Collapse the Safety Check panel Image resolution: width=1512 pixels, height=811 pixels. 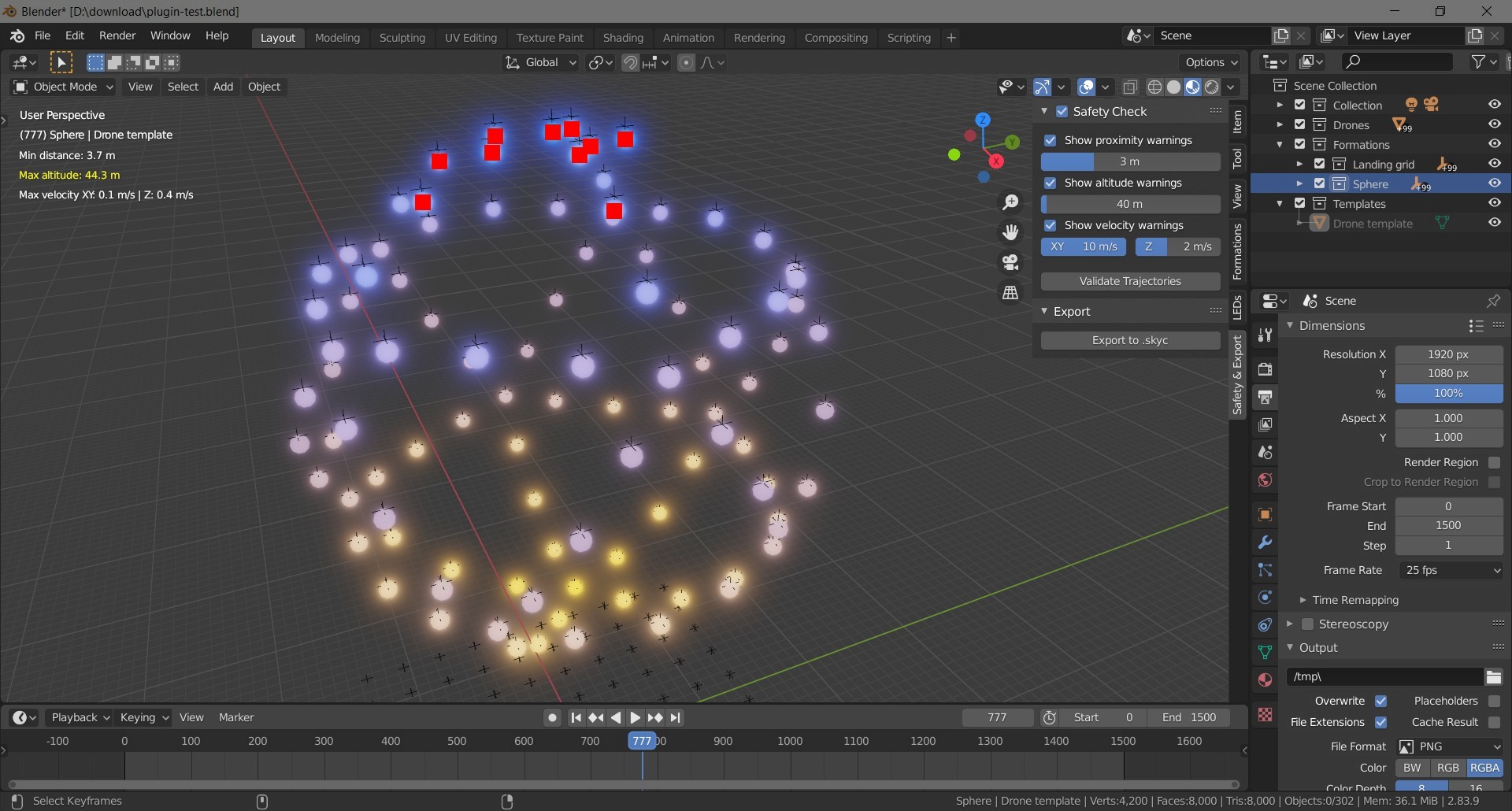1044,111
